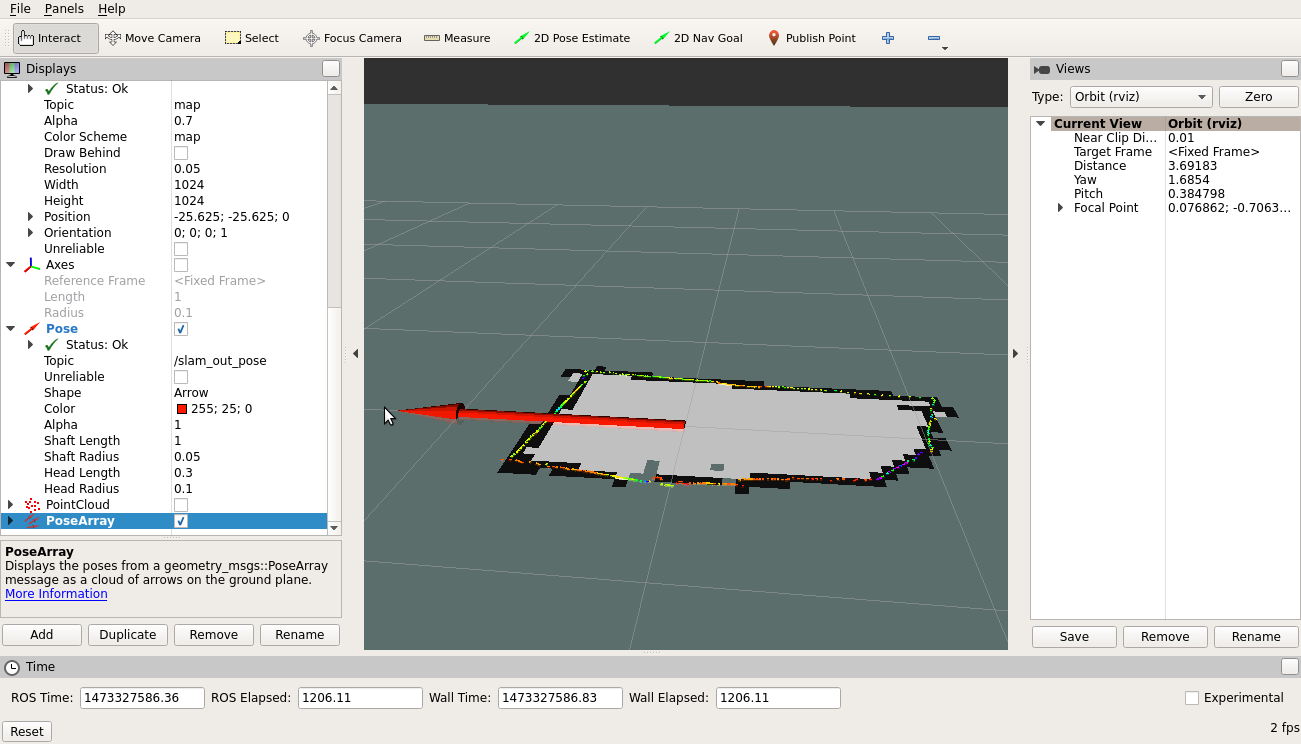Open More Information link
1301x744 pixels.
(56, 594)
